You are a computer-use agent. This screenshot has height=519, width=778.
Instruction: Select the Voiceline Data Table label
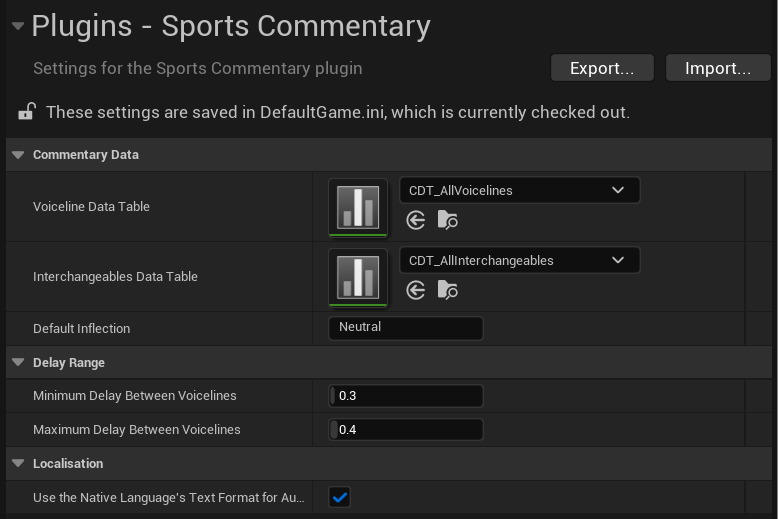point(91,206)
